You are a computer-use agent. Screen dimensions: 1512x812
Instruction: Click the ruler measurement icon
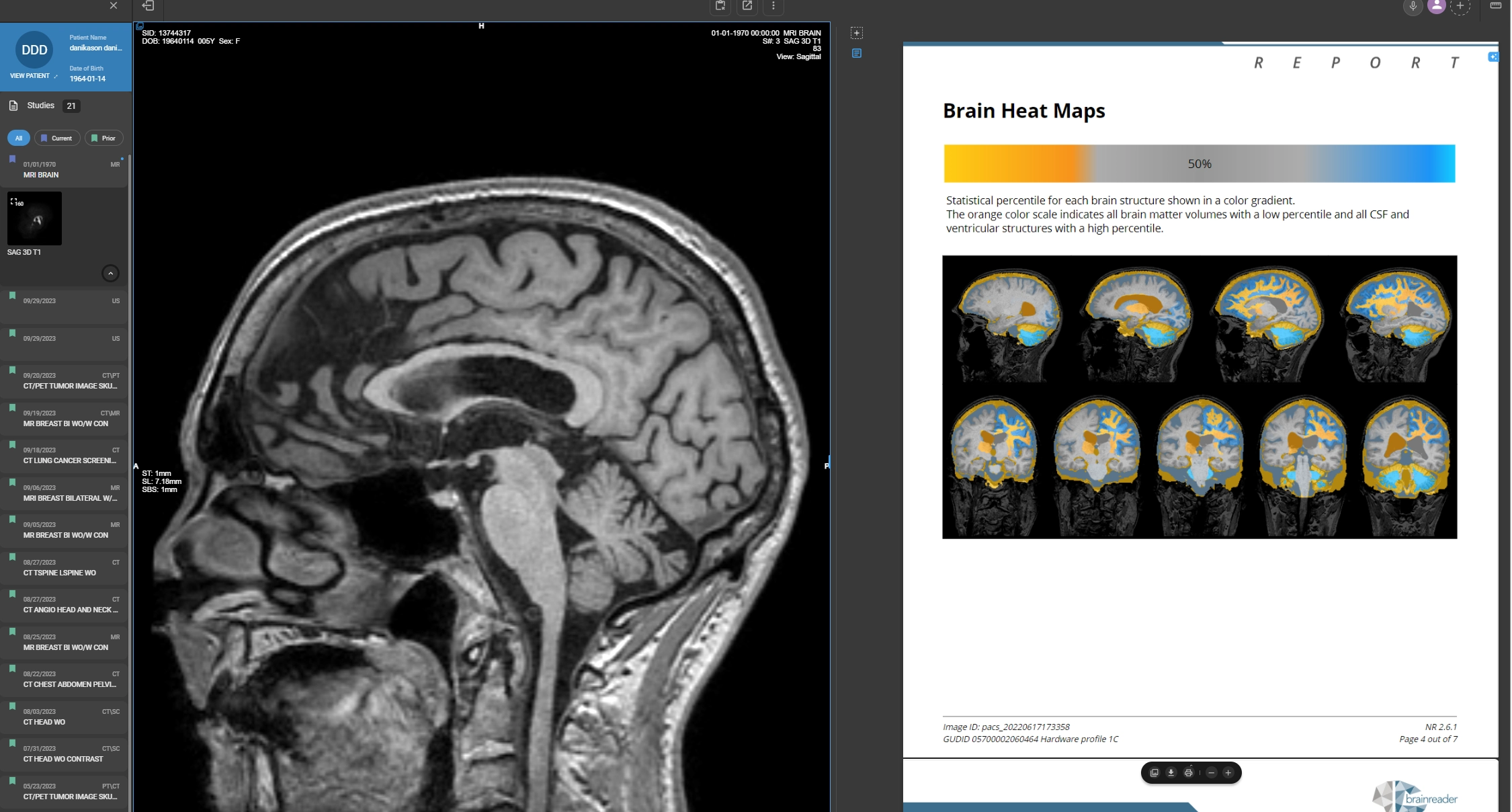[1495, 5]
